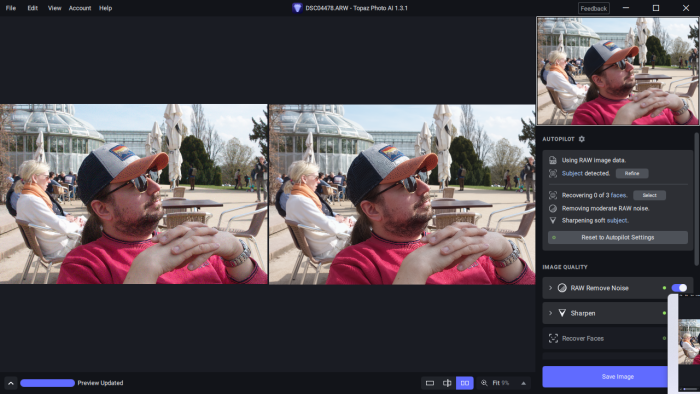Click Save Image button
This screenshot has height=394, width=700.
(x=617, y=377)
